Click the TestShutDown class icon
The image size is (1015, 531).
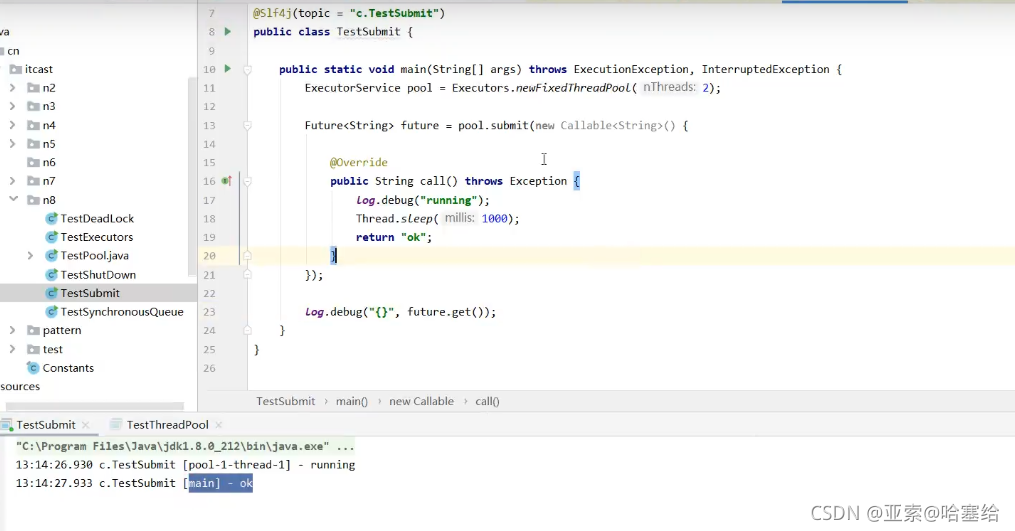click(52, 275)
